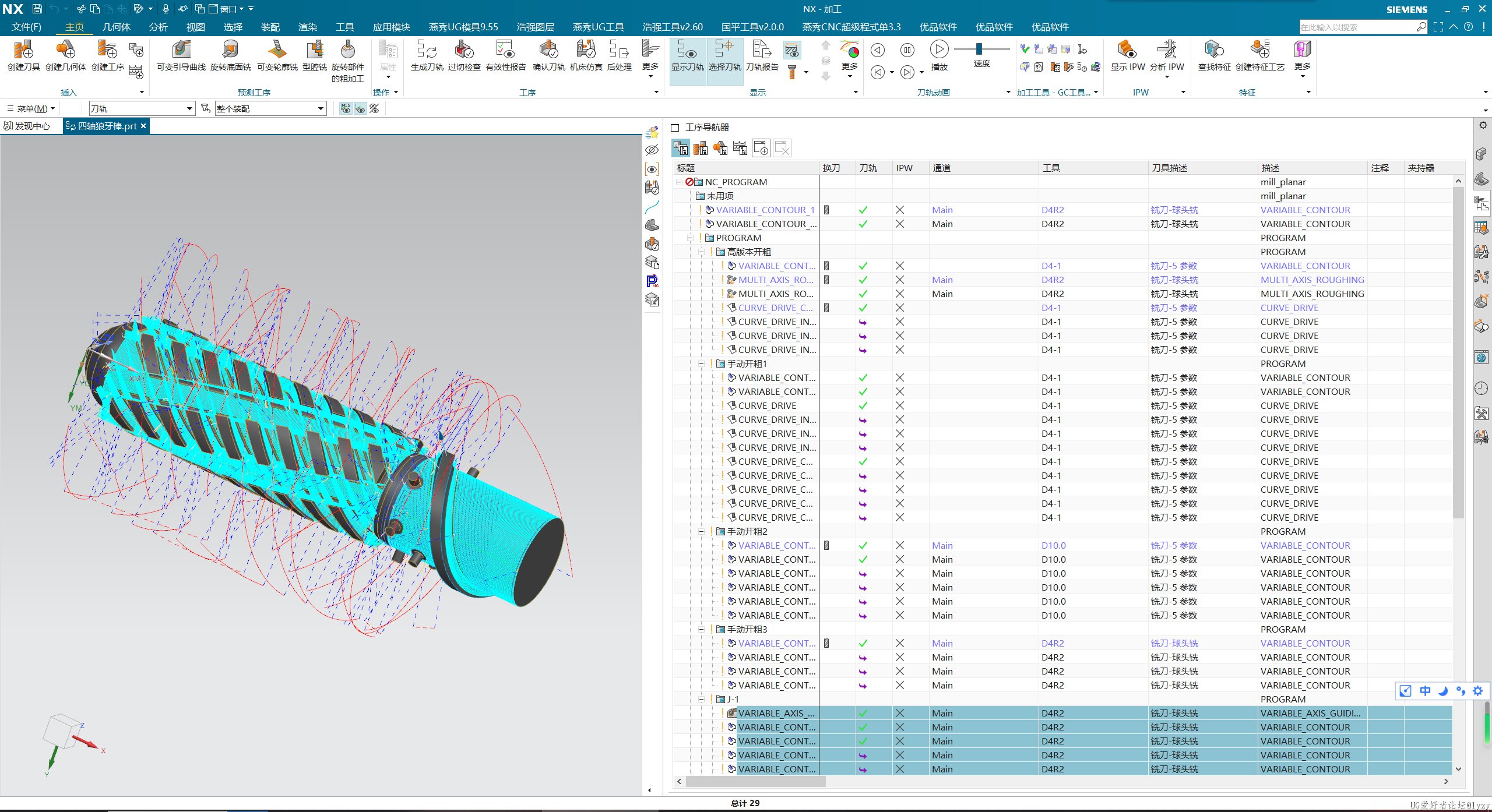This screenshot has width=1492, height=812.
Task: Switch navigator to machine tool view icon
Action: pyautogui.click(x=701, y=148)
